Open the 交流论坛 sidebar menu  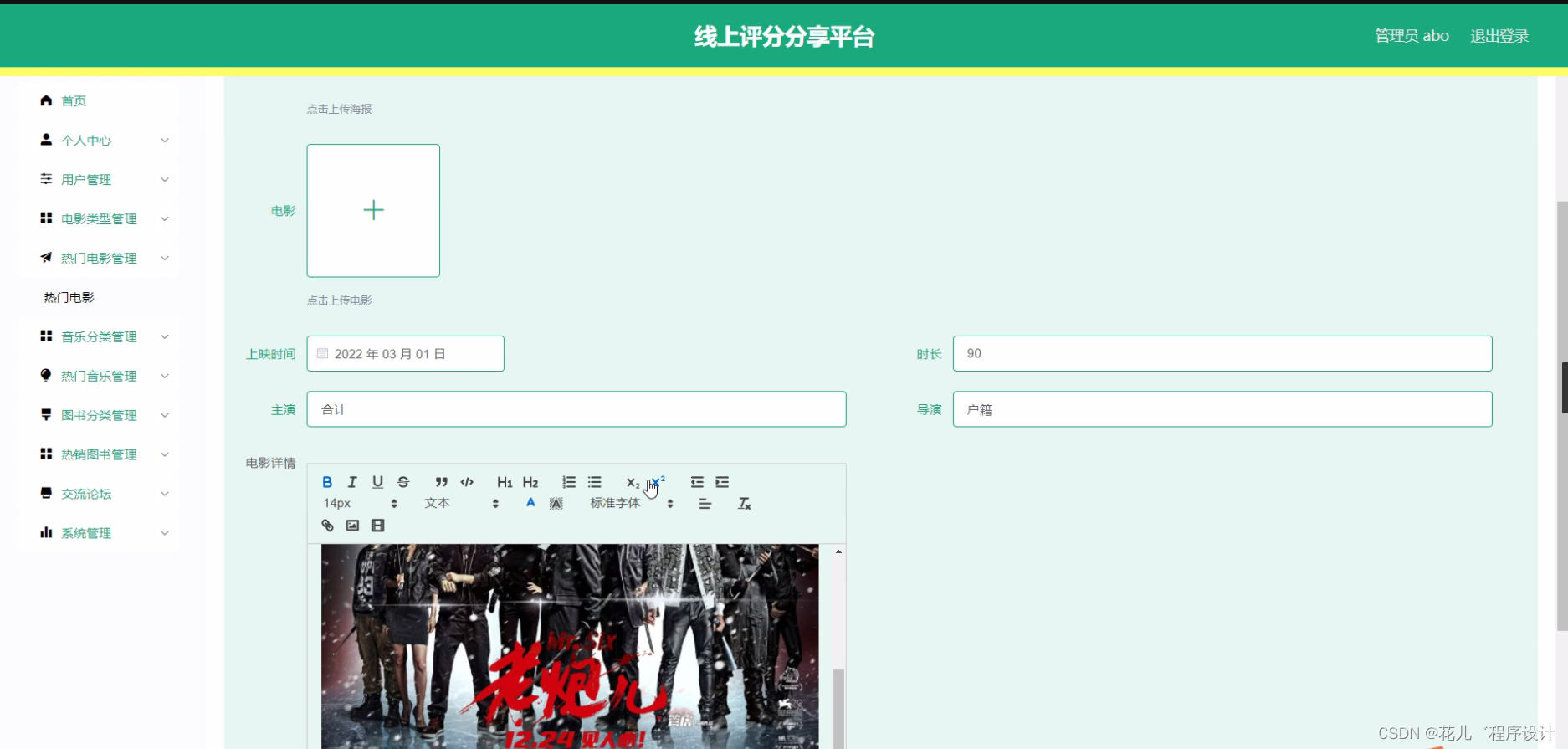point(99,494)
